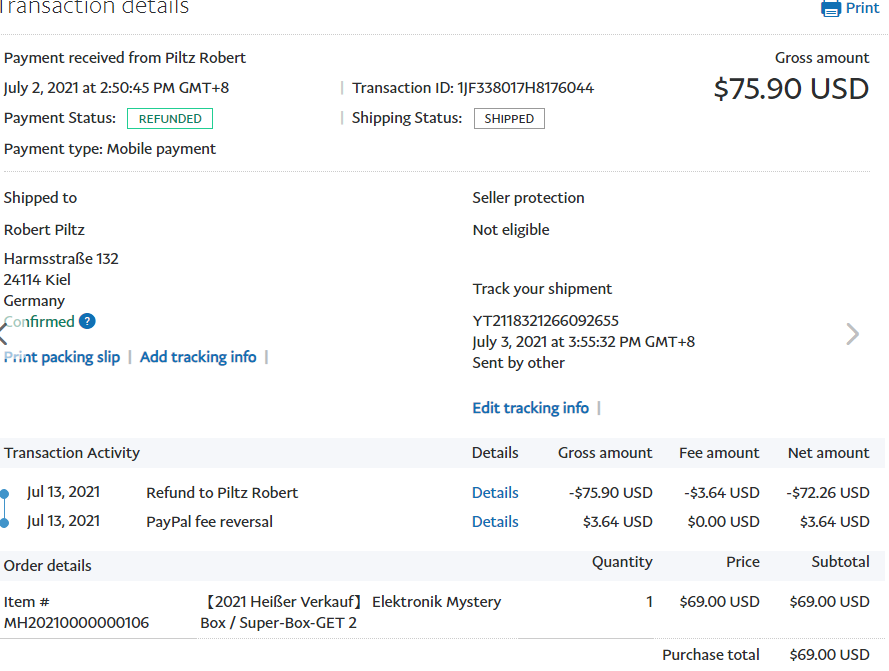Open Print packing slip link
This screenshot has height=671, width=889.
pos(62,357)
